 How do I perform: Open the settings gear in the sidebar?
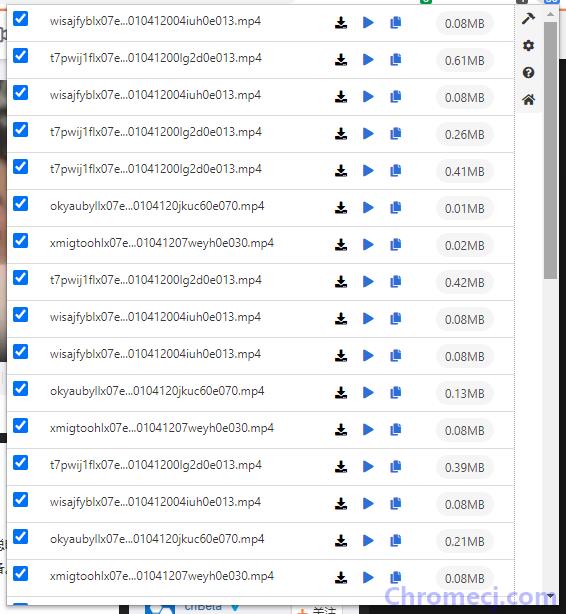pos(528,46)
